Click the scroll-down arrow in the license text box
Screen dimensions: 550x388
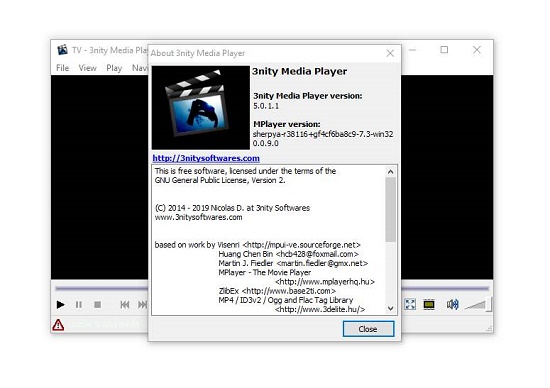(390, 308)
